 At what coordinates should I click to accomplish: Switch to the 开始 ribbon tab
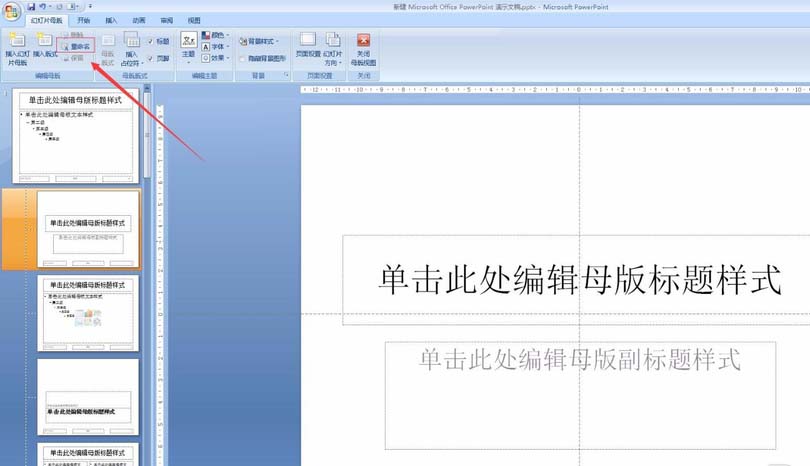point(83,21)
